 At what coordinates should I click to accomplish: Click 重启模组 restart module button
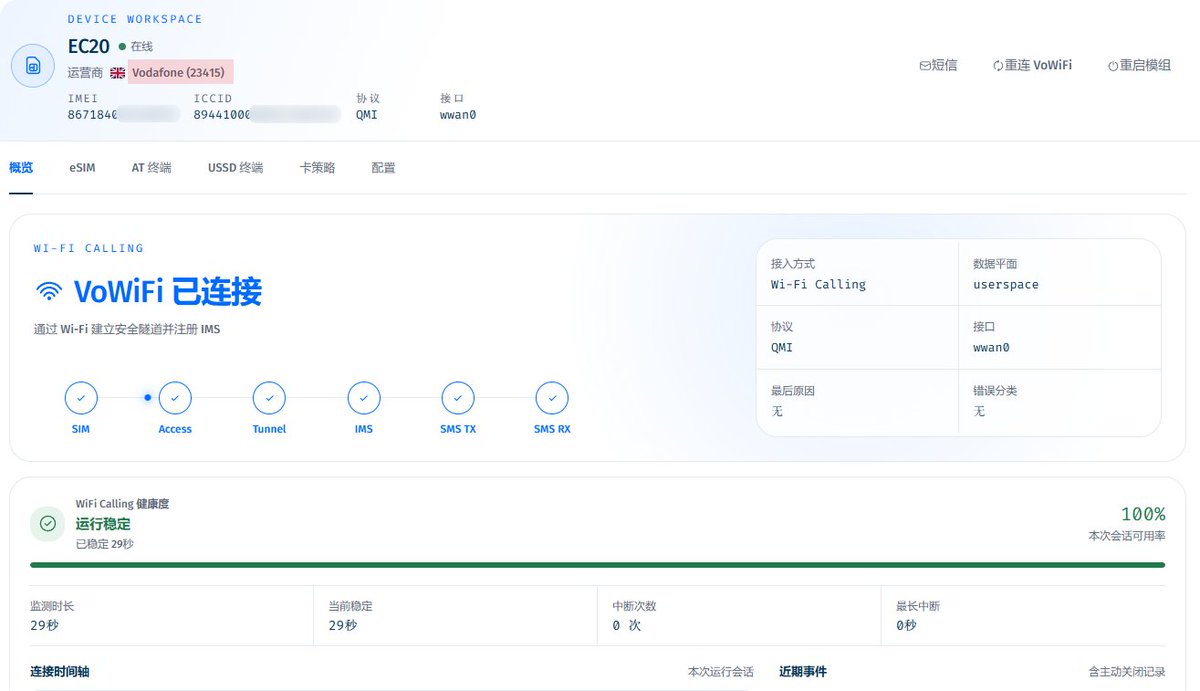click(1139, 65)
